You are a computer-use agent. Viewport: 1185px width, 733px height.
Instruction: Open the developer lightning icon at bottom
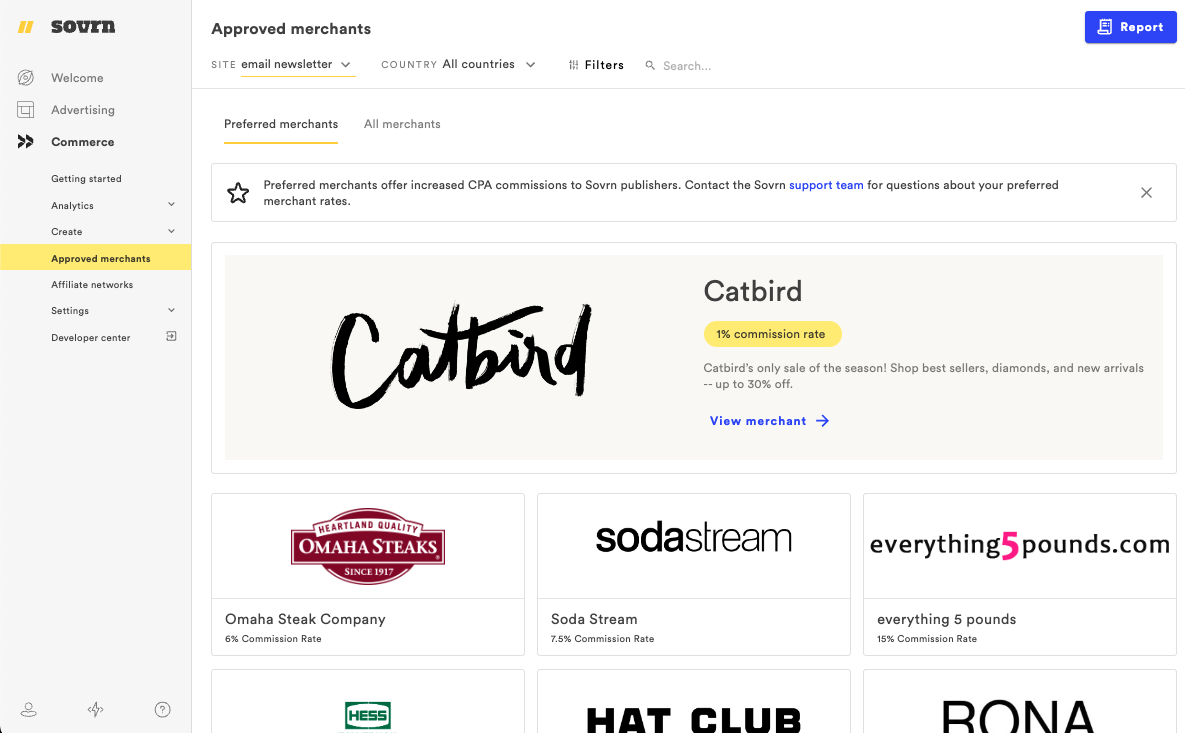[95, 709]
